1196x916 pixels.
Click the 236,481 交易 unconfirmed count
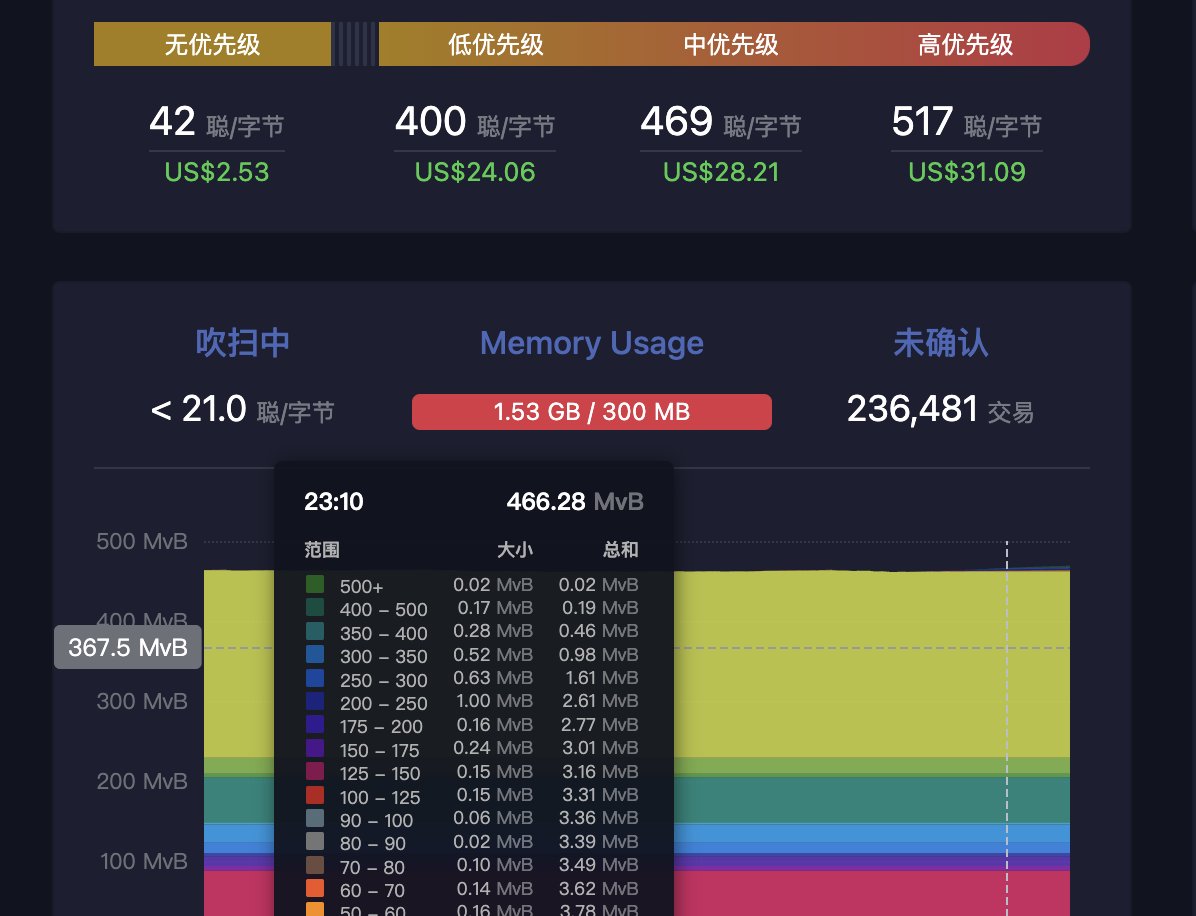940,410
